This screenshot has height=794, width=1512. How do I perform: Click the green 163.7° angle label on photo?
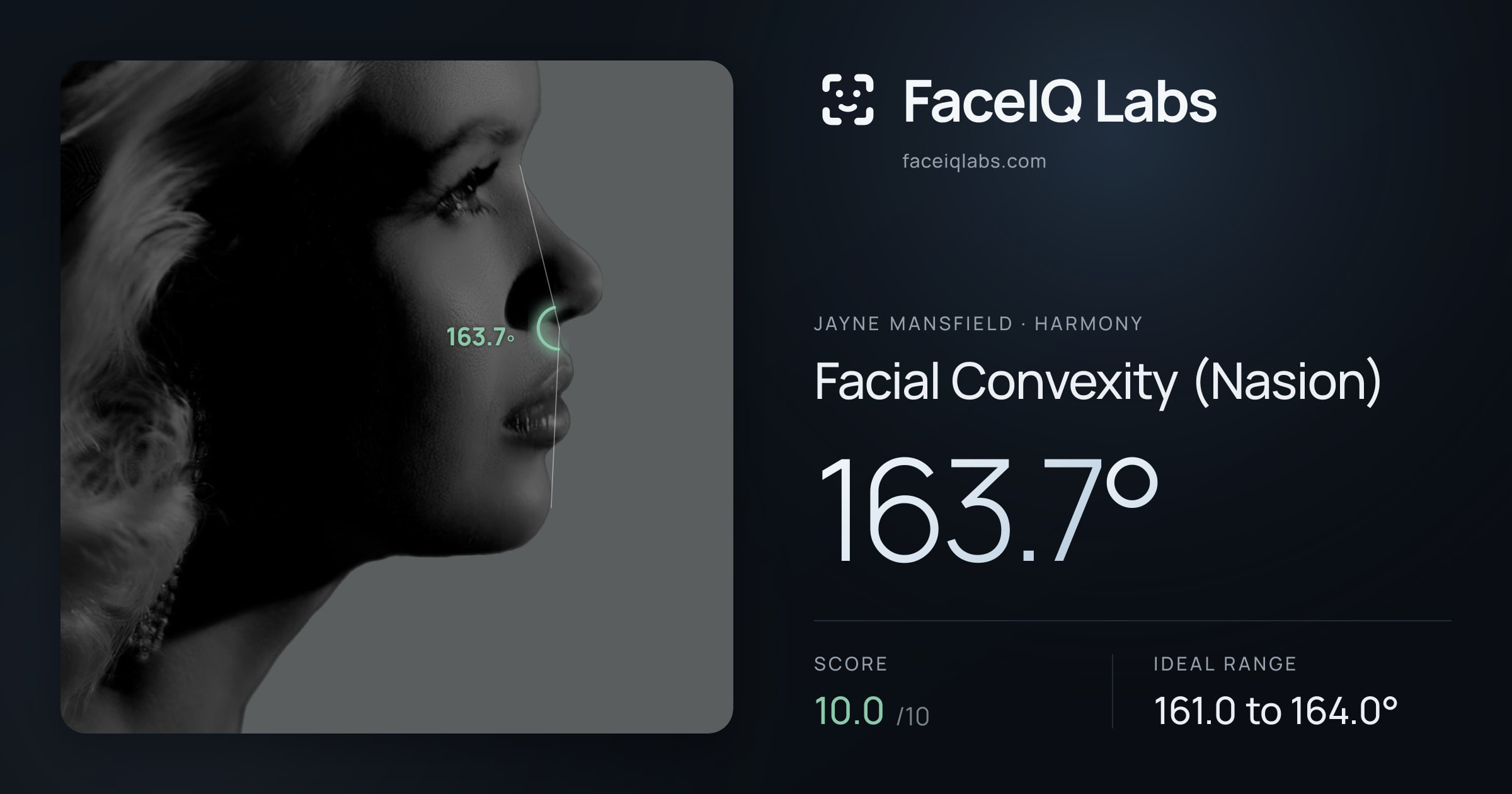coord(480,337)
